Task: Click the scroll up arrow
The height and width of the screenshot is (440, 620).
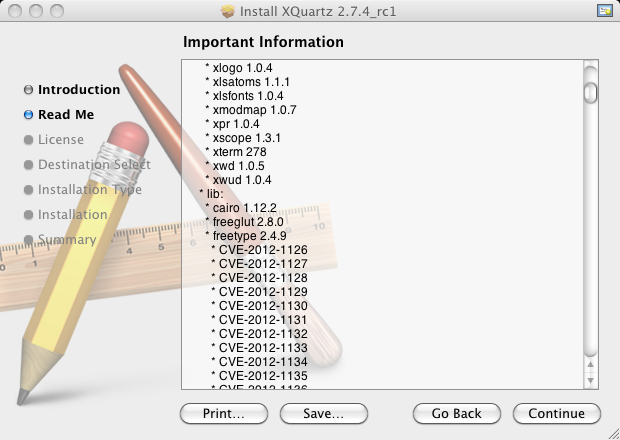Action: (590, 365)
